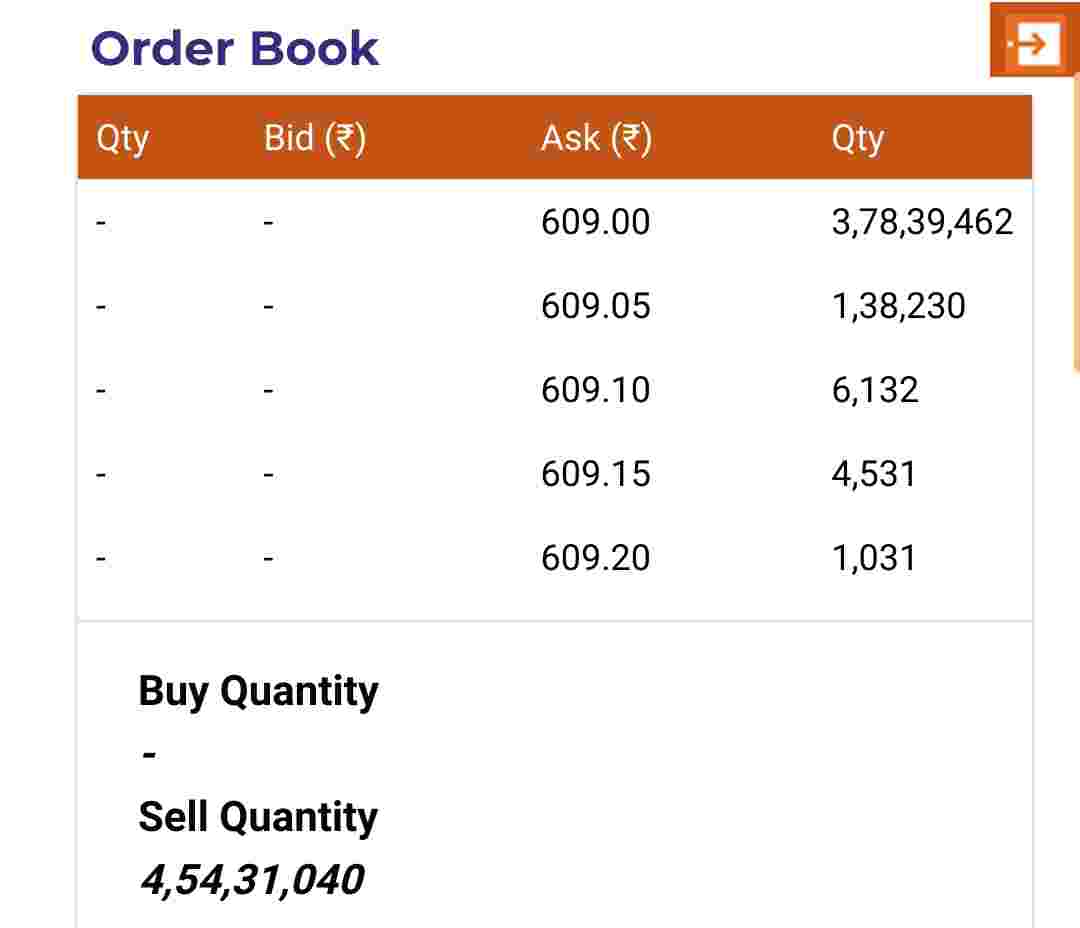Click the 6,132 quantity value

click(874, 390)
